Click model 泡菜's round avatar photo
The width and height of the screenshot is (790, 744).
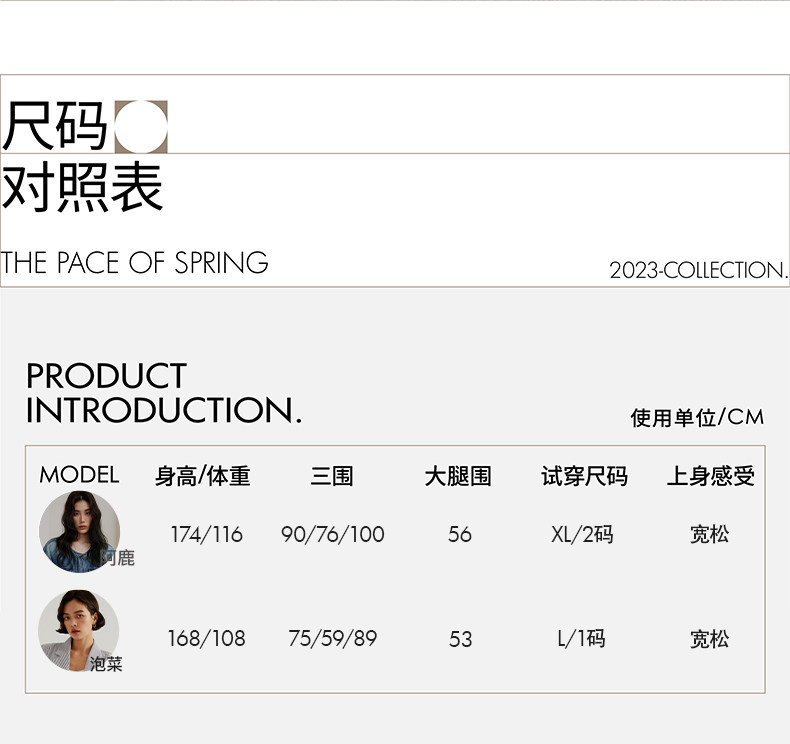[76, 629]
